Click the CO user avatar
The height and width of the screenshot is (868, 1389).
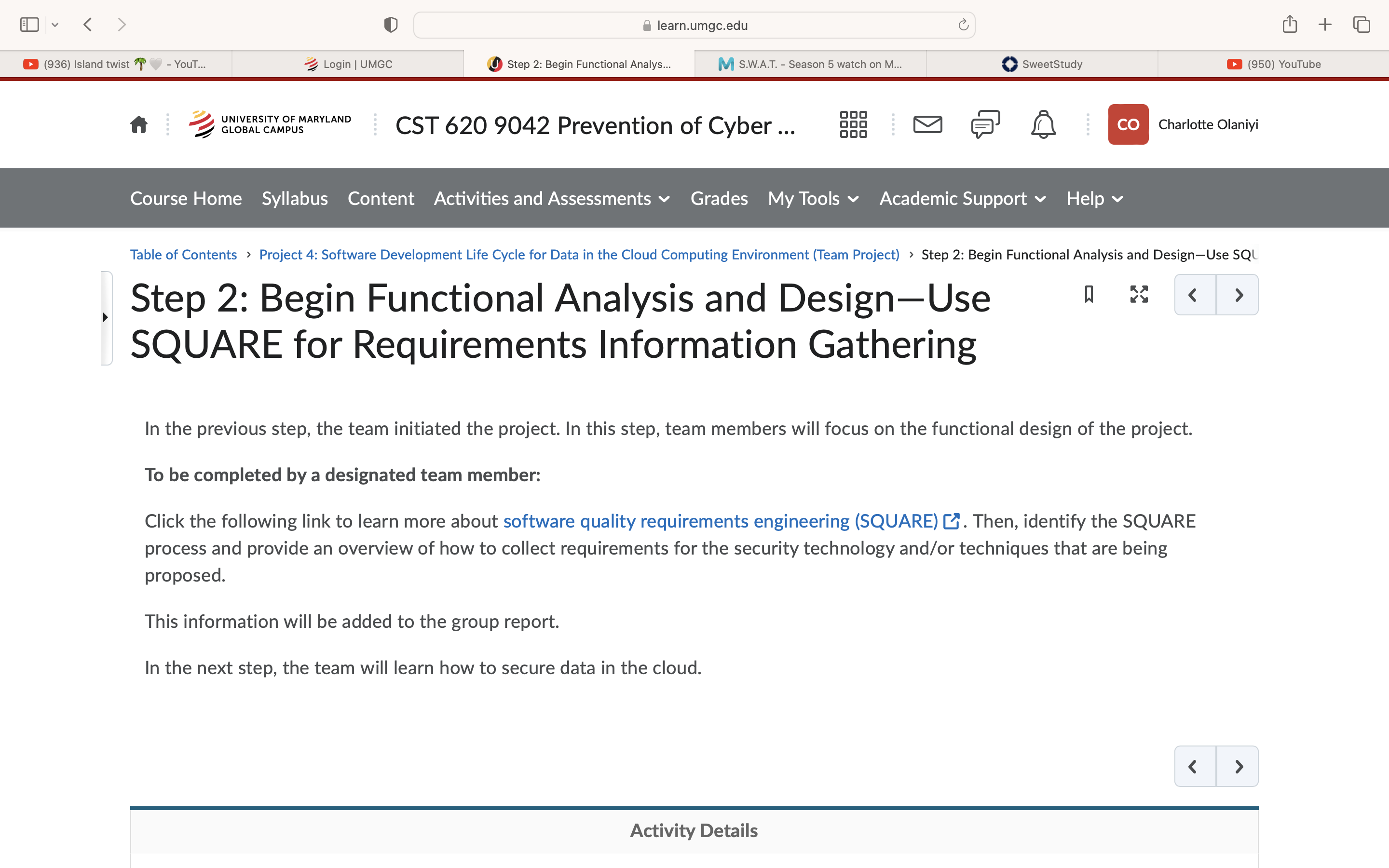coord(1128,124)
